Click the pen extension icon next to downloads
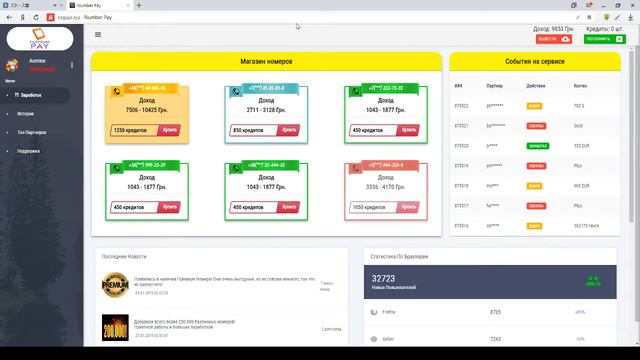Screen dimensions: 640x360 [x=618, y=17]
